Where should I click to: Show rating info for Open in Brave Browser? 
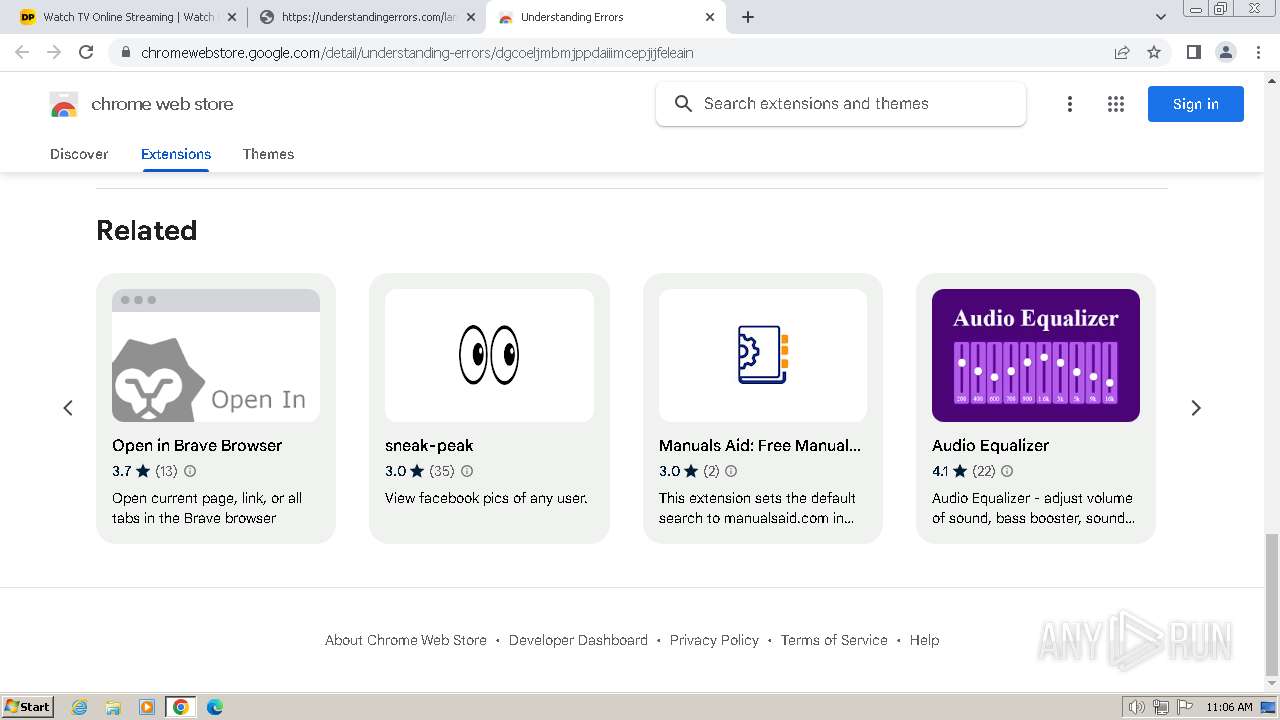190,471
